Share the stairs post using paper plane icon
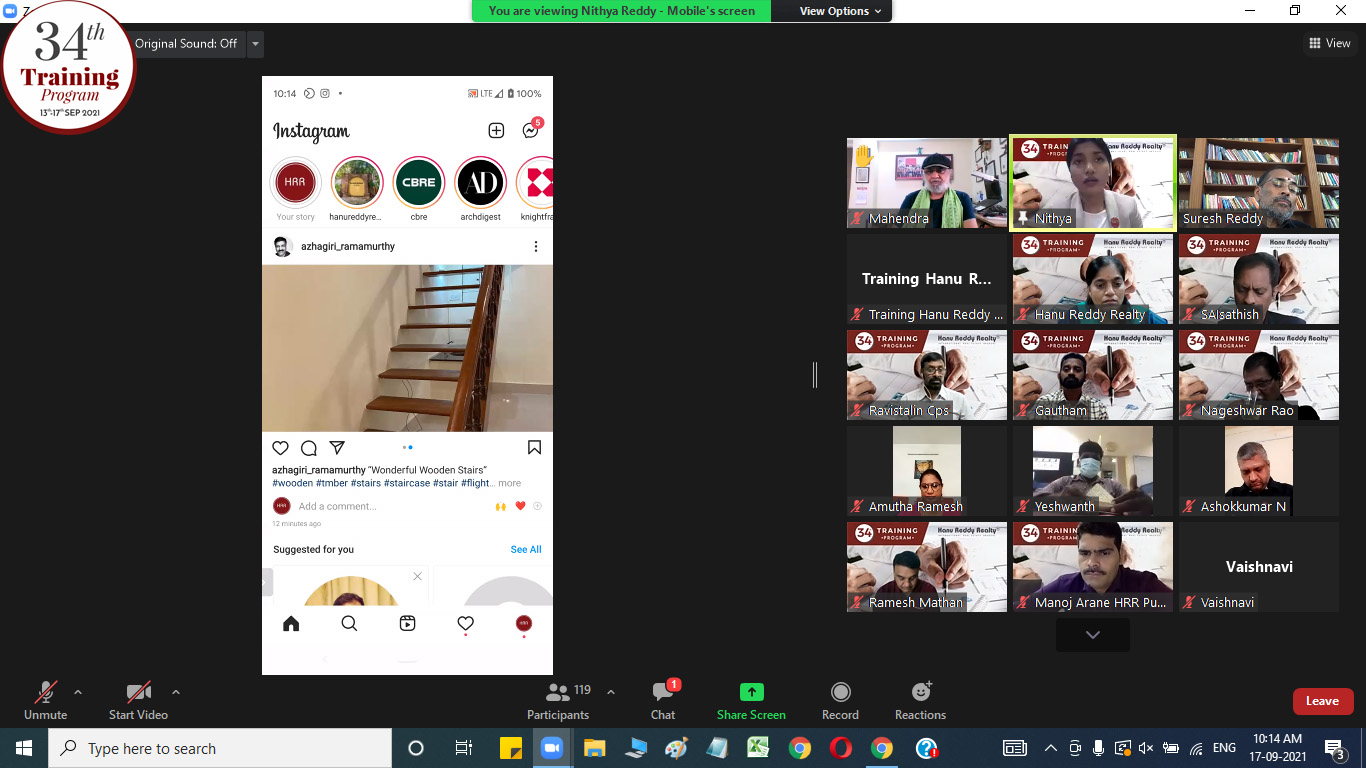This screenshot has width=1366, height=768. pos(337,448)
